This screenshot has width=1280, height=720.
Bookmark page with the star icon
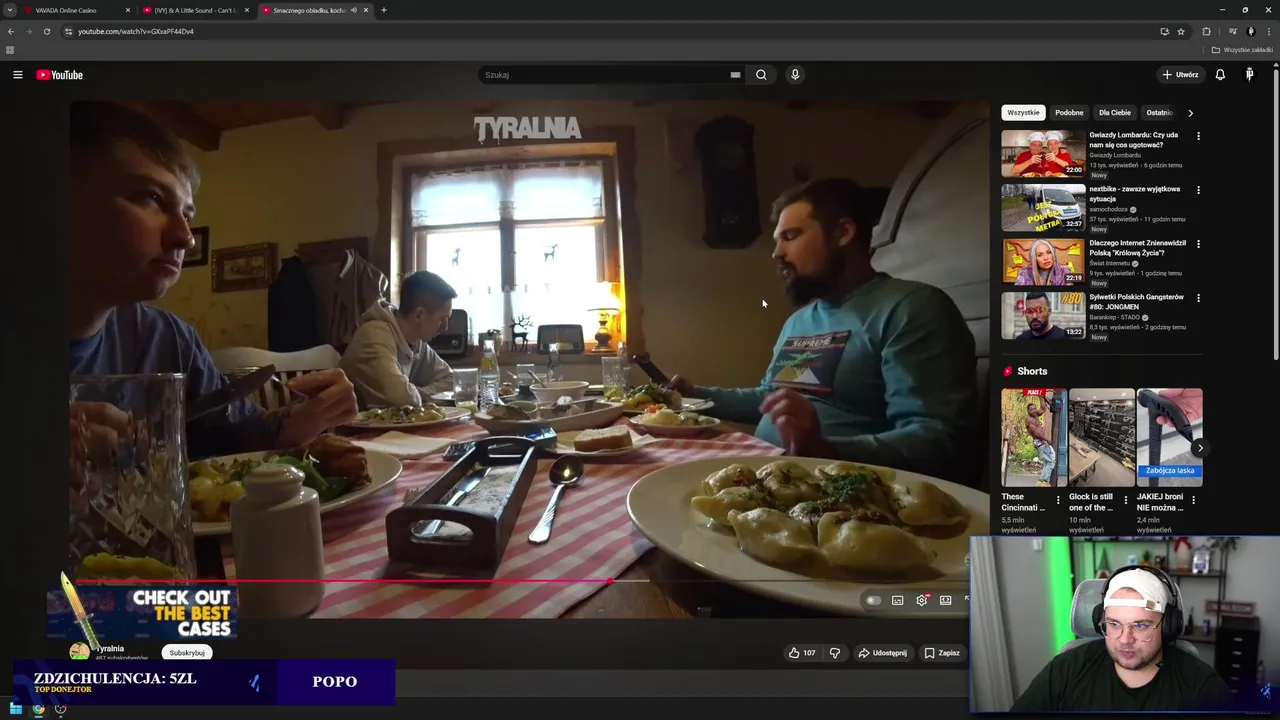point(1181,31)
